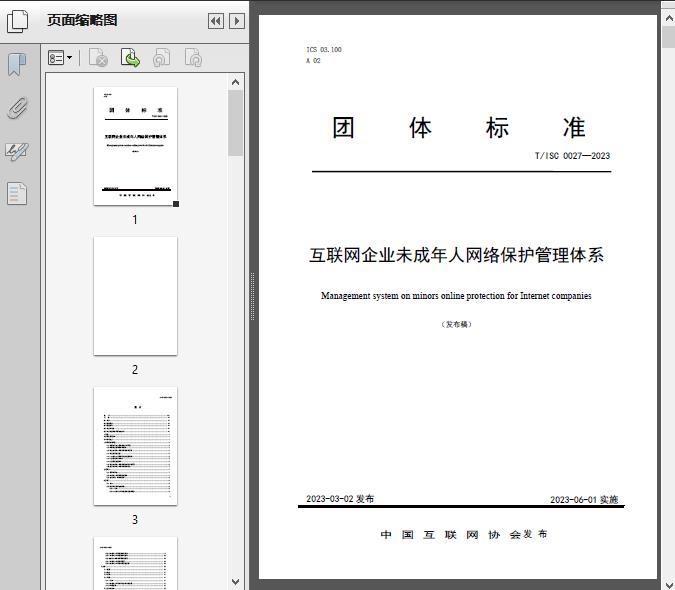Collapse panel with double-left arrow button
Viewport: 675px width, 590px height.
pyautogui.click(x=216, y=21)
